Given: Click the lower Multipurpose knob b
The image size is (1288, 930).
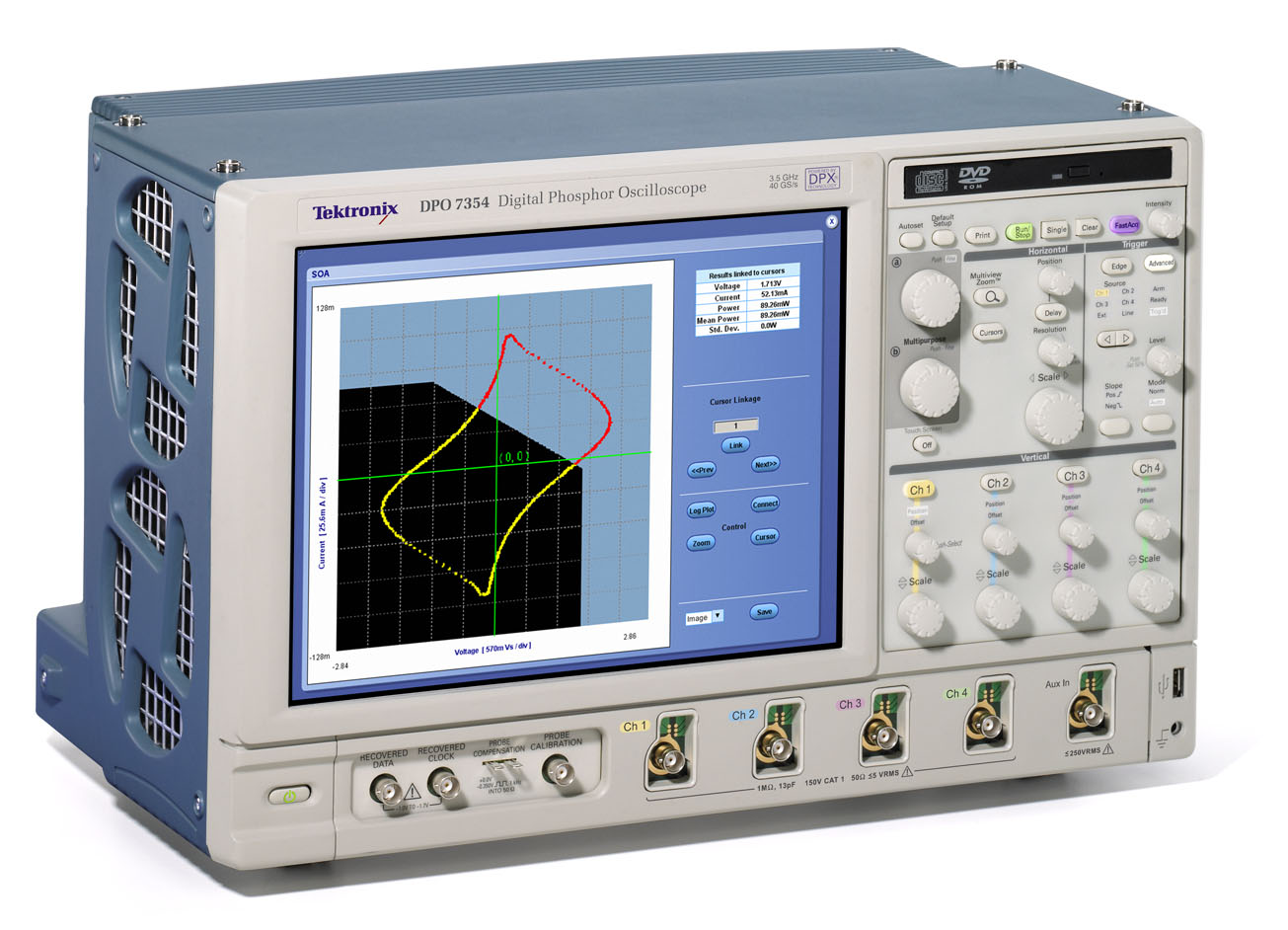Looking at the screenshot, I should pyautogui.click(x=930, y=388).
